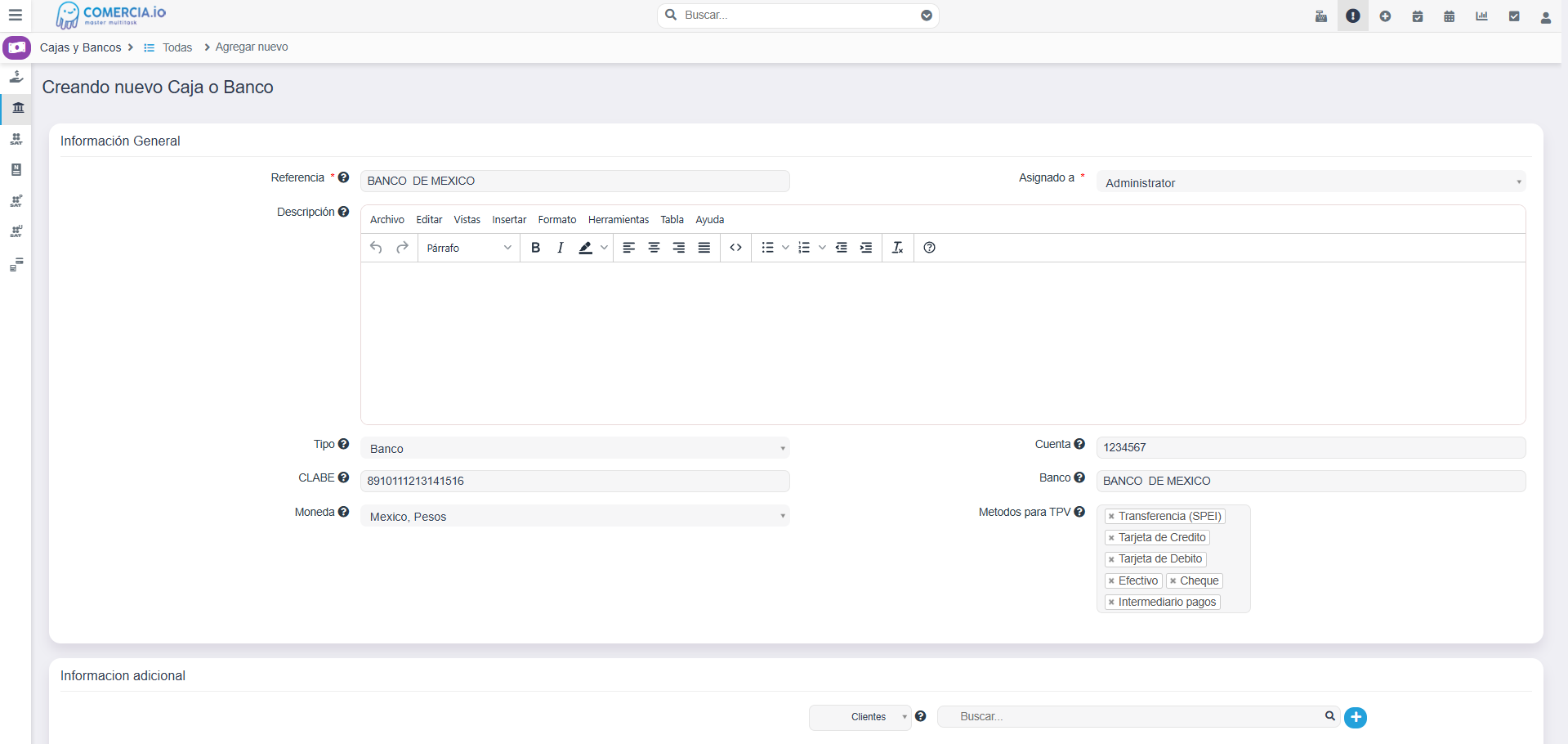
Task: Remove Cheque tag
Action: tap(1173, 581)
